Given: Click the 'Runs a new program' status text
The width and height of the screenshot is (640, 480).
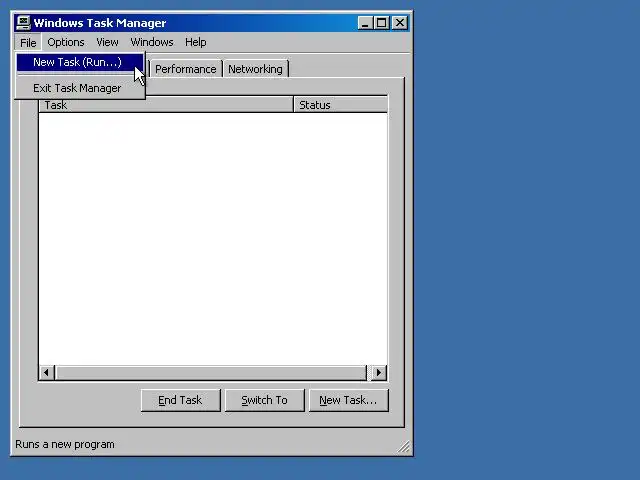Looking at the screenshot, I should (x=65, y=444).
